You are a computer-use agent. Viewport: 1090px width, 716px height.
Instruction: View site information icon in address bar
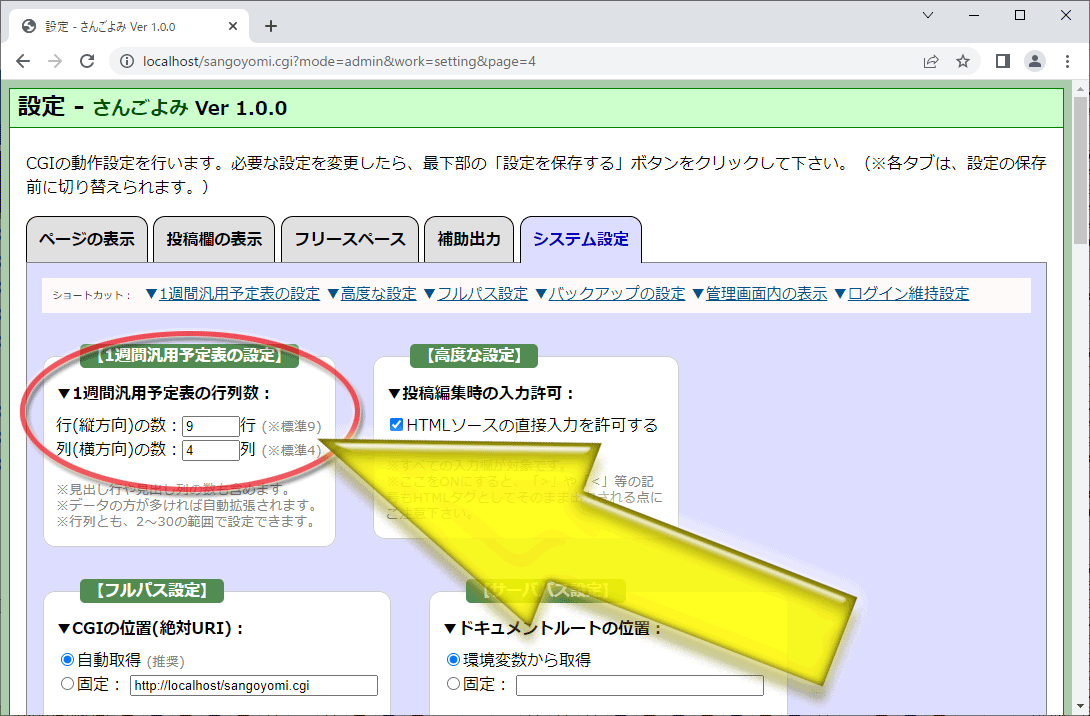tap(127, 61)
